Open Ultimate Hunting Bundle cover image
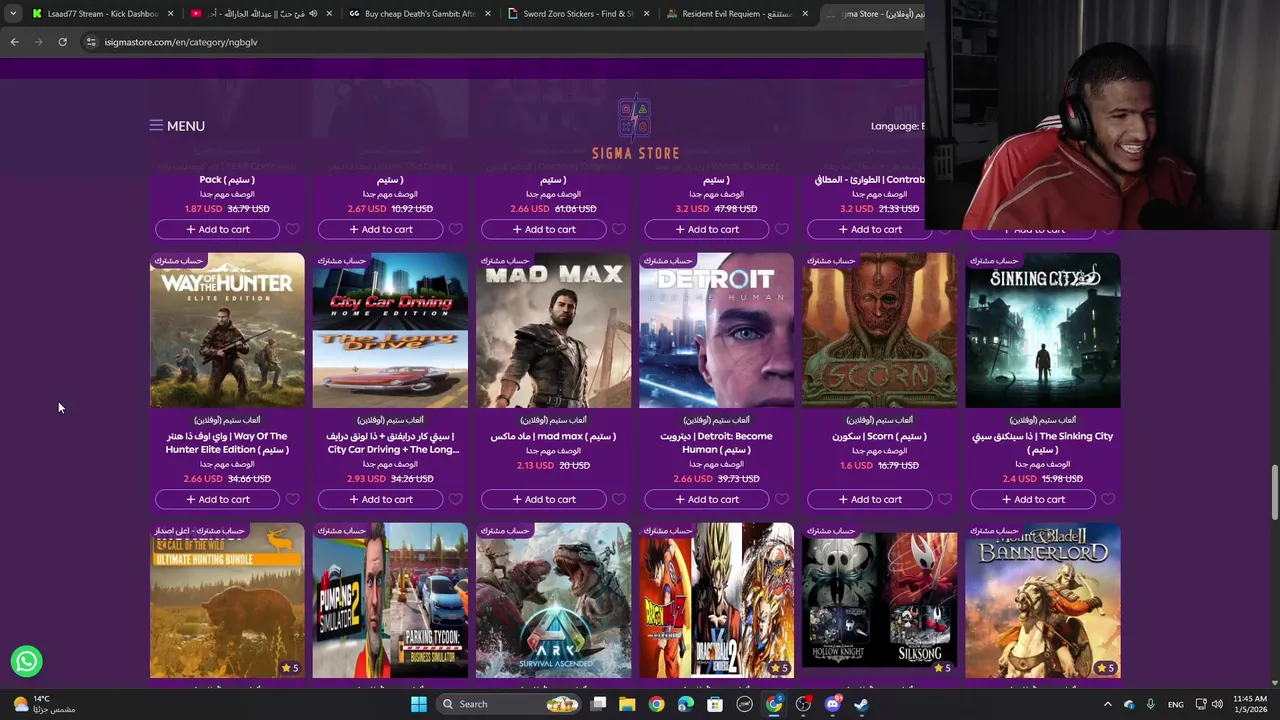This screenshot has width=1280, height=720. pos(227,600)
